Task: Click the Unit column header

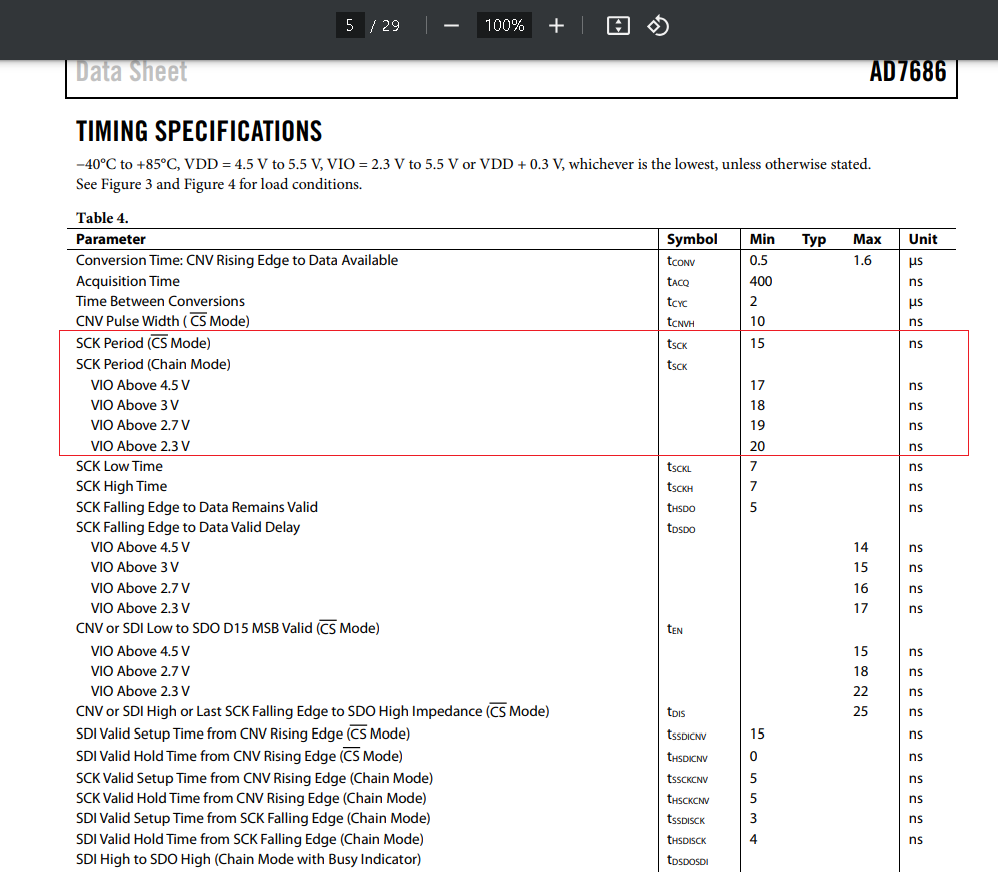Action: [923, 239]
